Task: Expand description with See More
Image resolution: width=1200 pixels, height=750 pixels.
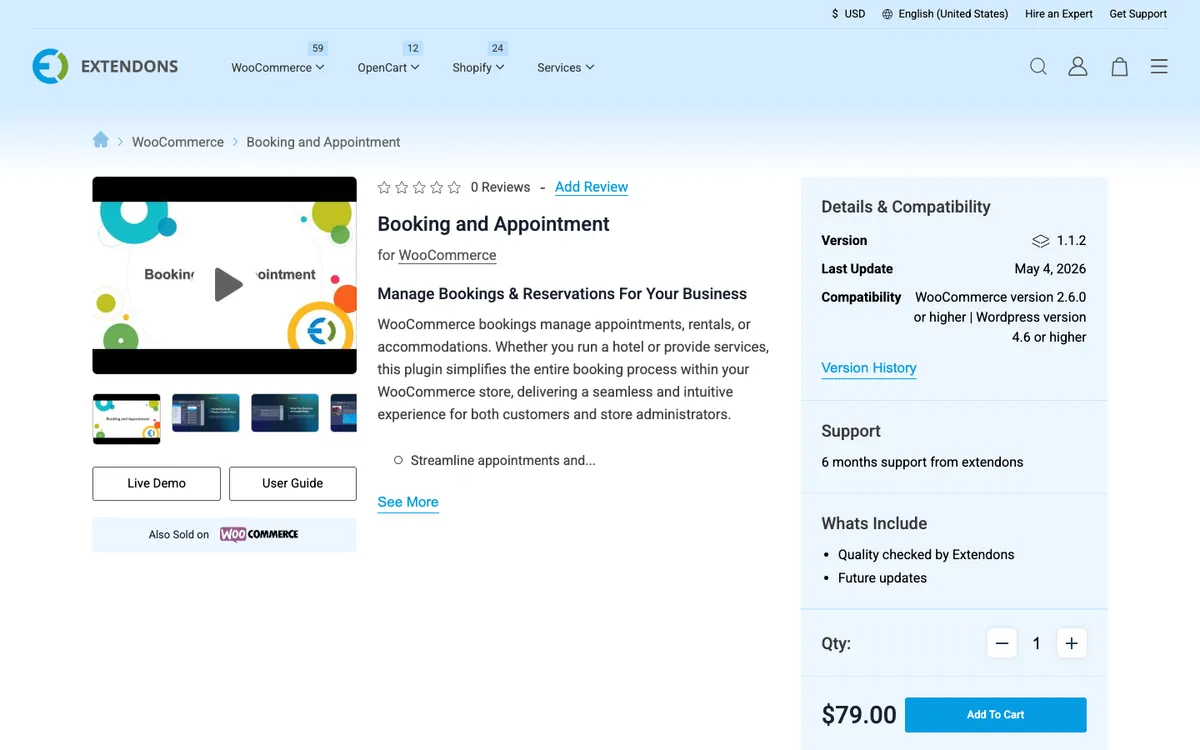Action: pyautogui.click(x=408, y=502)
